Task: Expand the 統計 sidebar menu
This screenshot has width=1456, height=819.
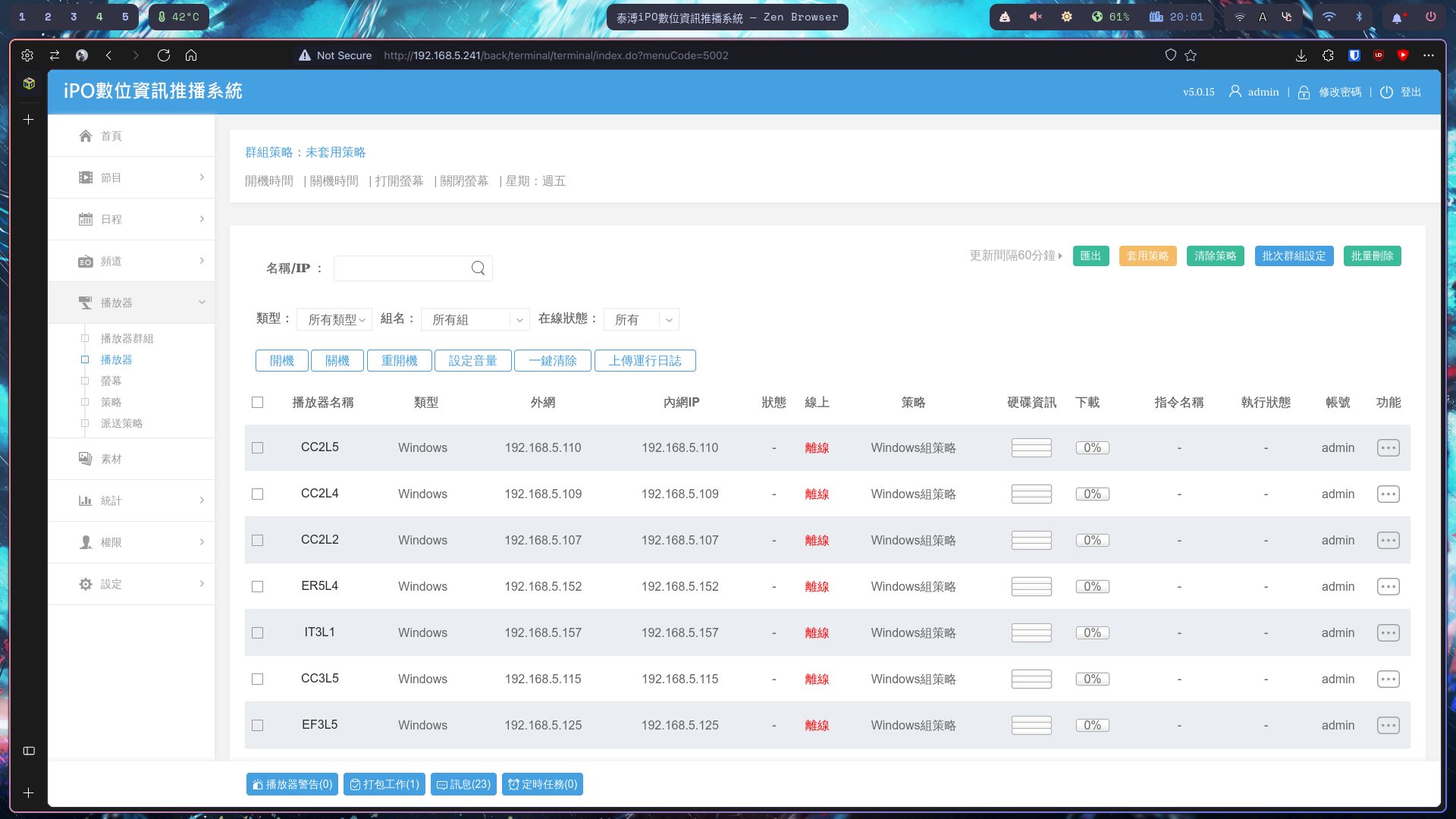Action: coord(131,500)
